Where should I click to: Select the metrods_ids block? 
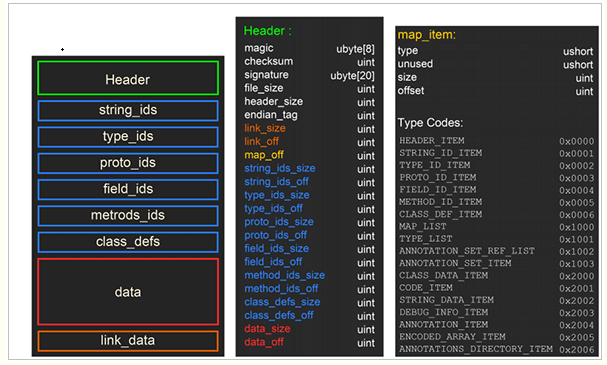click(128, 216)
